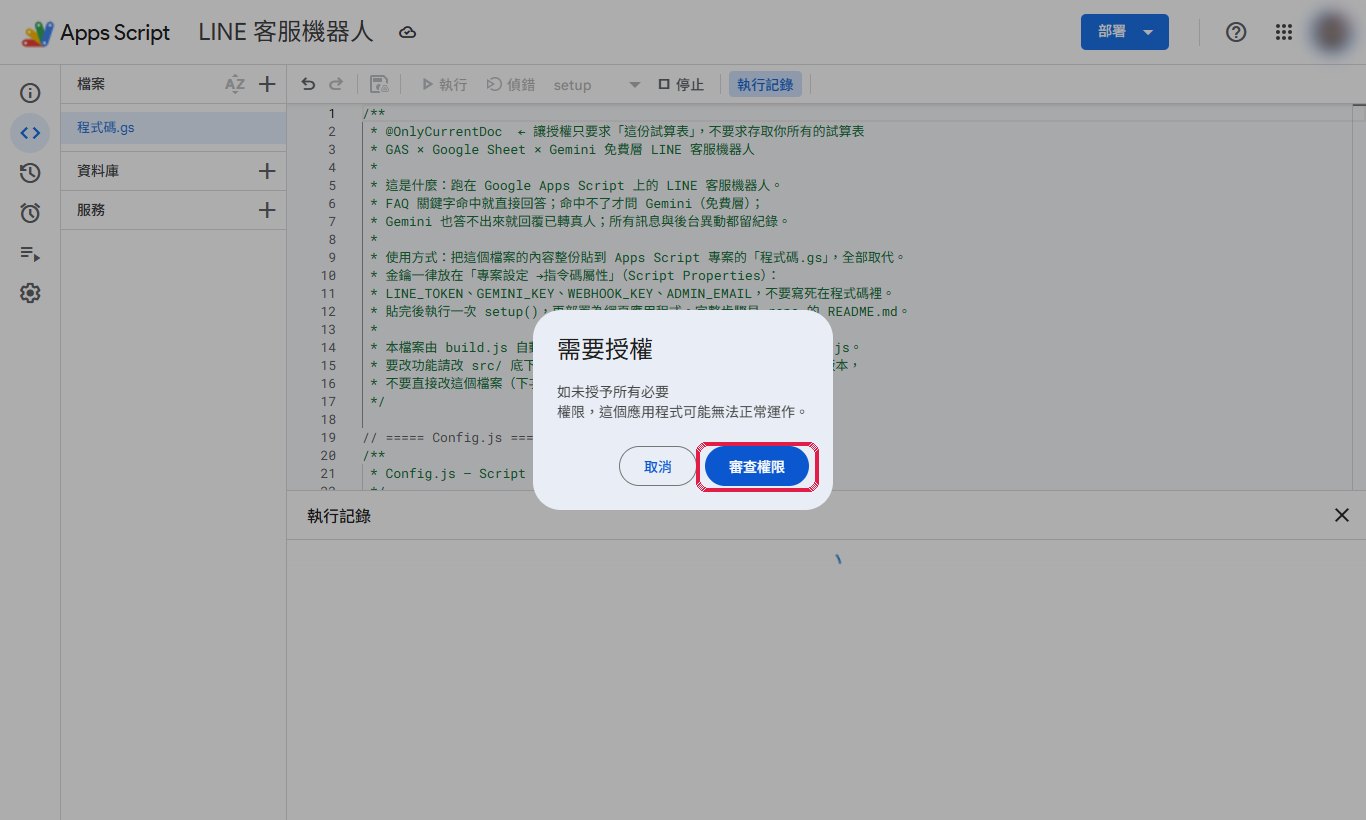Screen dimensions: 1366x820
Task: Select the 程式碼.gs file
Action: coord(174,128)
